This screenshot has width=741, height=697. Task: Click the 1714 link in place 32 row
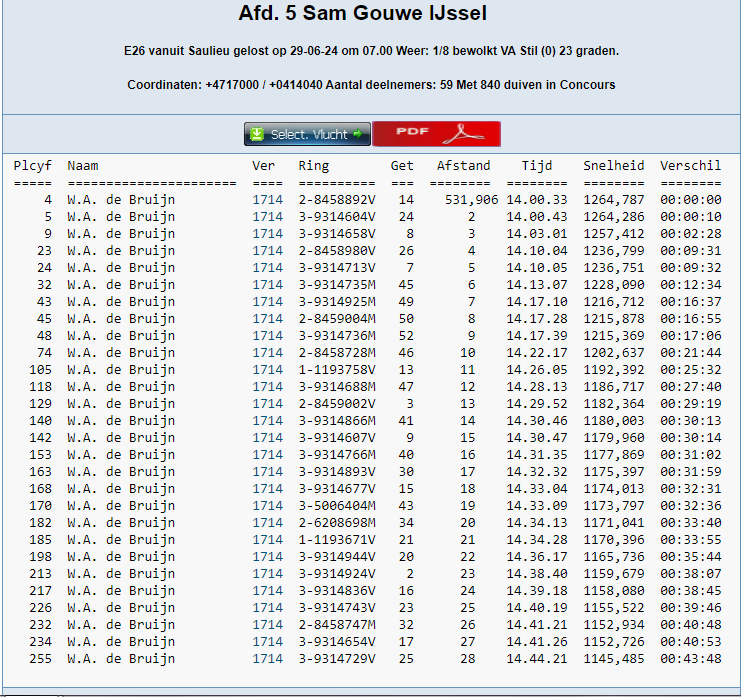point(267,285)
